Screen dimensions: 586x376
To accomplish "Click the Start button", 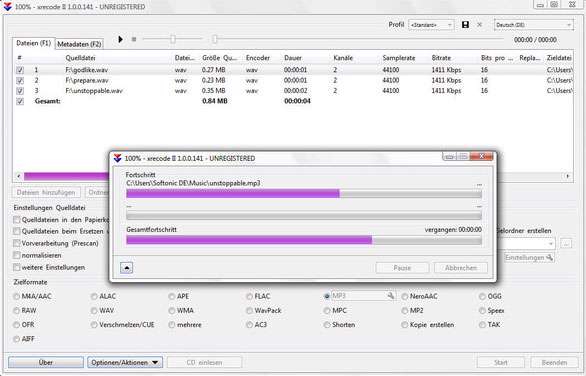I will point(500,362).
